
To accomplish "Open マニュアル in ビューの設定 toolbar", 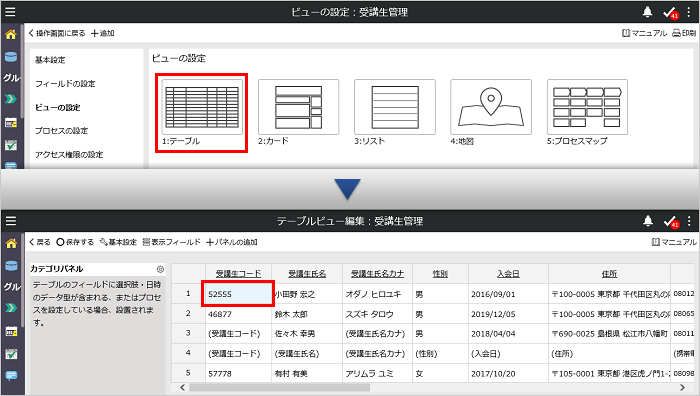I will tap(644, 33).
